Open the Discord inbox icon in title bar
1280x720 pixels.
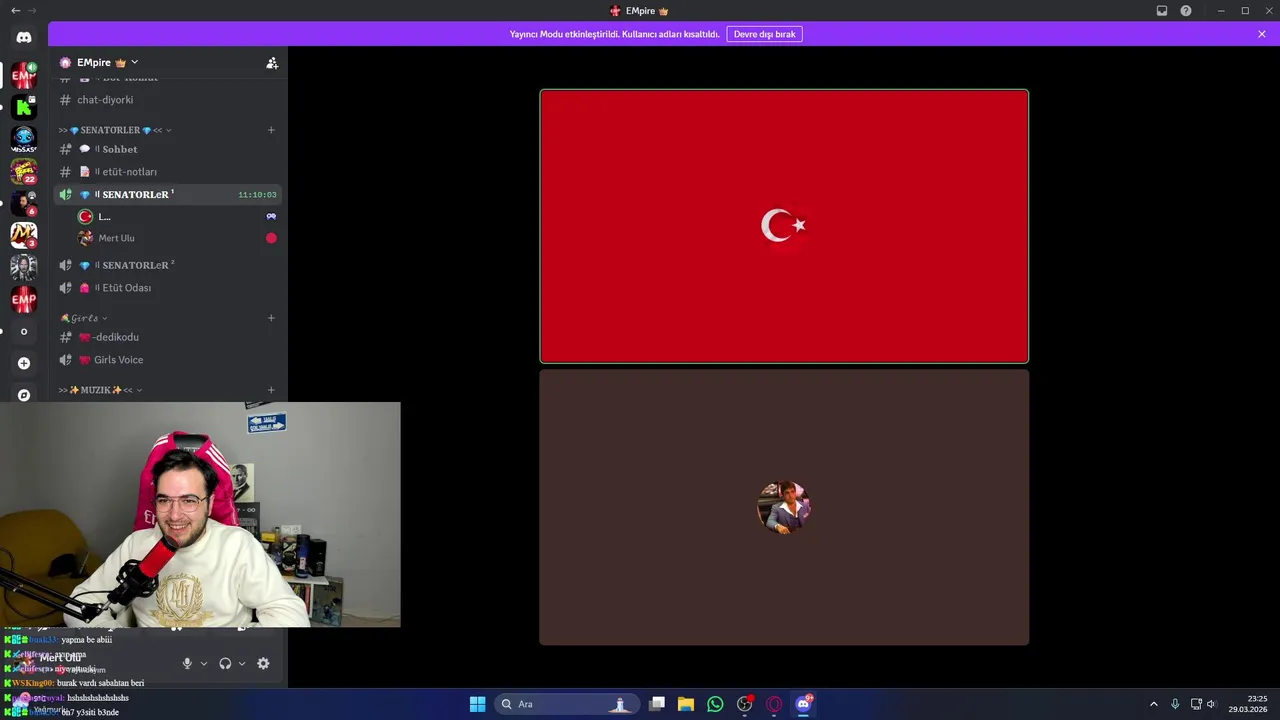click(x=1162, y=11)
